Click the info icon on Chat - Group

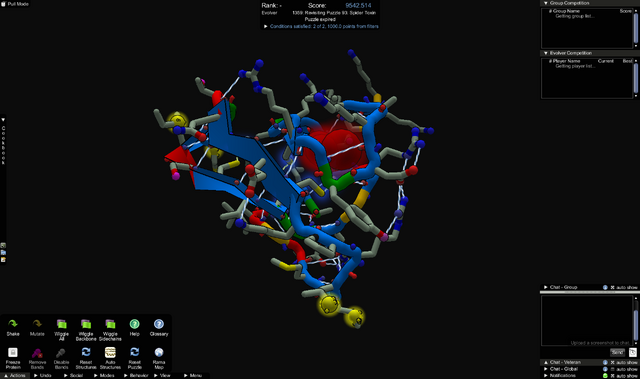(605, 287)
